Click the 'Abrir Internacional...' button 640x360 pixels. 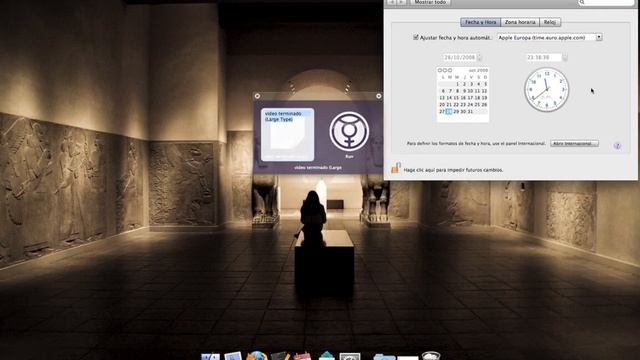[x=574, y=143]
